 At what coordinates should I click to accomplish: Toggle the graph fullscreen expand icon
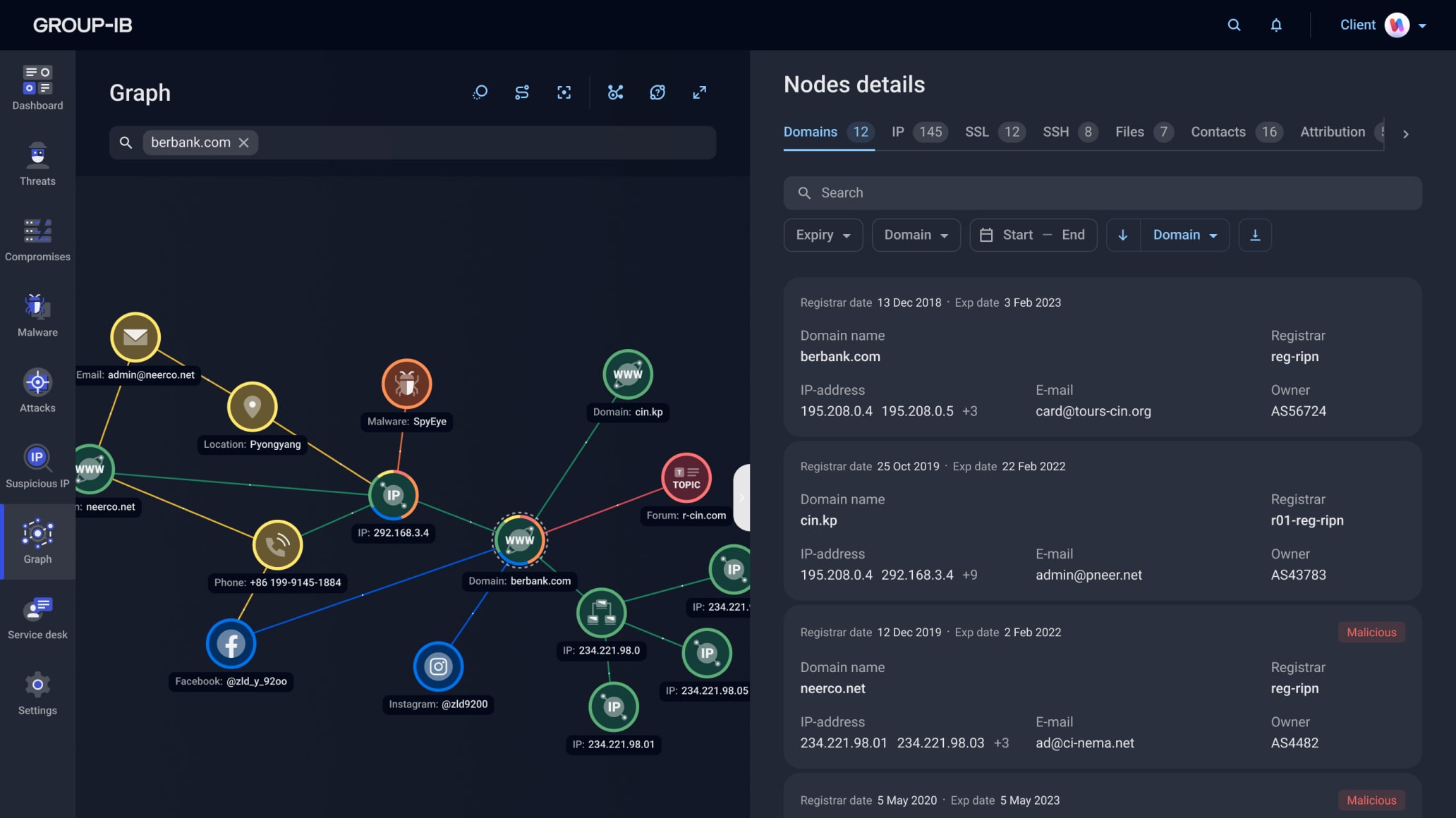pyautogui.click(x=699, y=92)
